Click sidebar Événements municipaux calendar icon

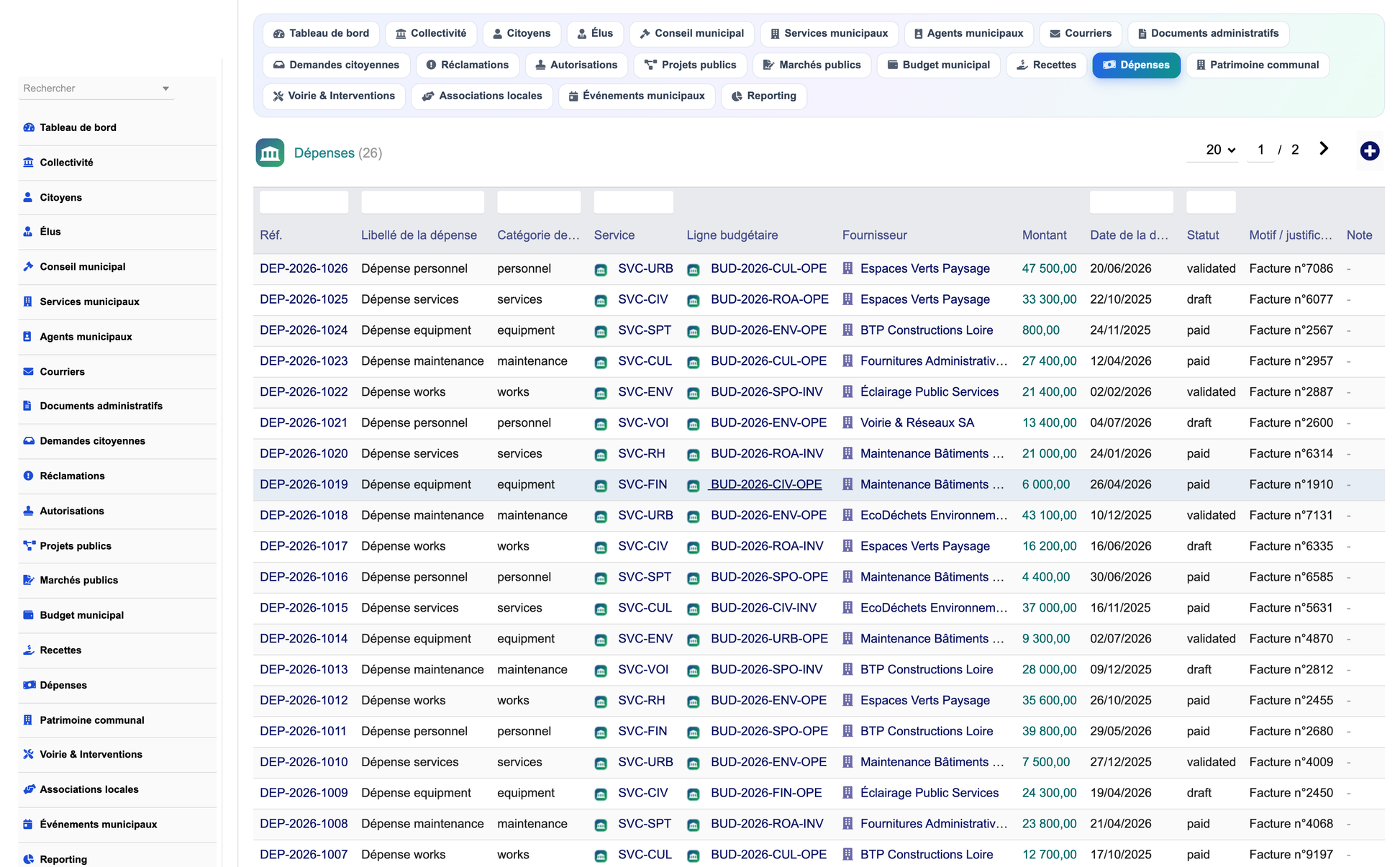(x=28, y=825)
